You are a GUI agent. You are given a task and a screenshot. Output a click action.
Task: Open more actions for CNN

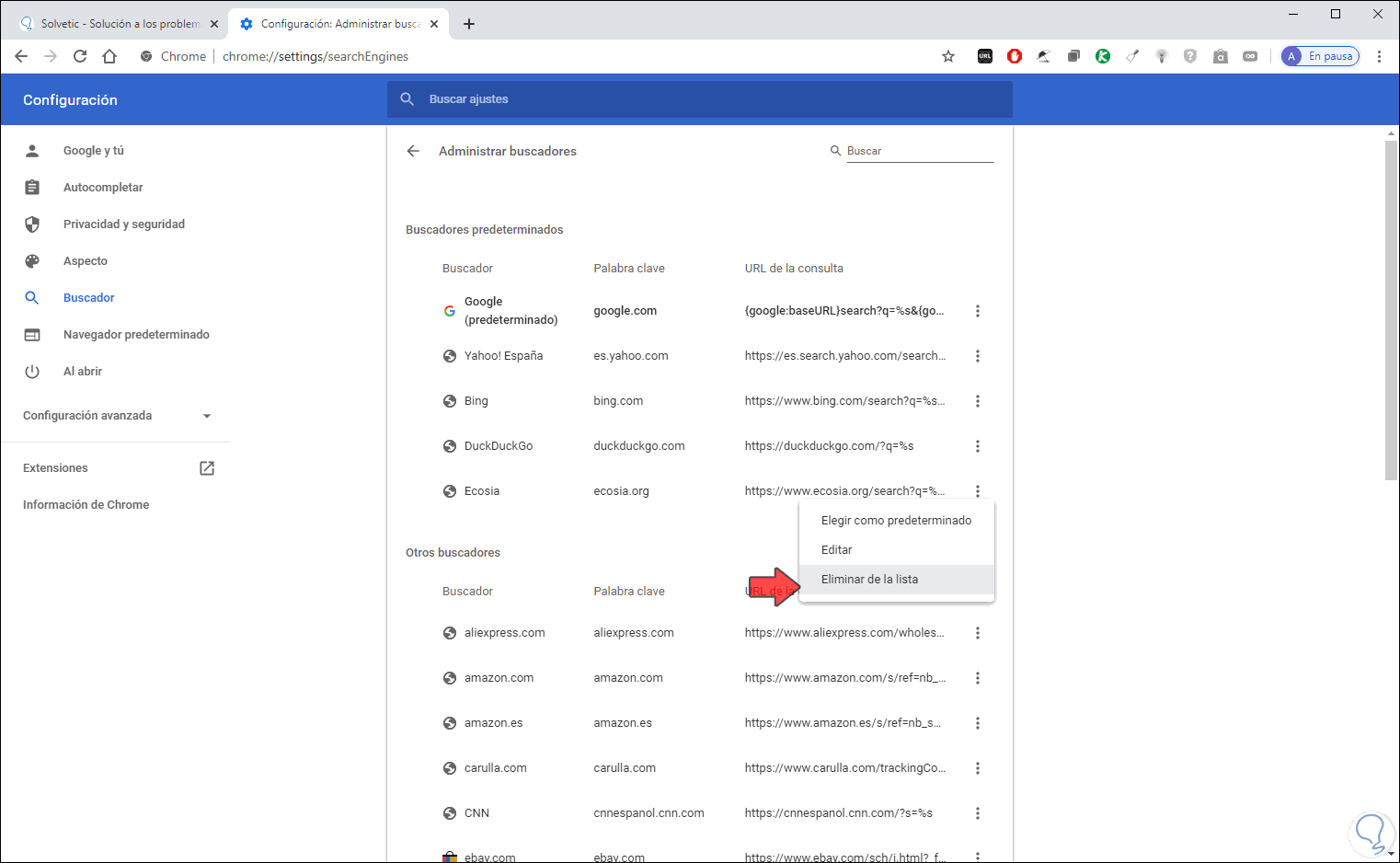978,813
